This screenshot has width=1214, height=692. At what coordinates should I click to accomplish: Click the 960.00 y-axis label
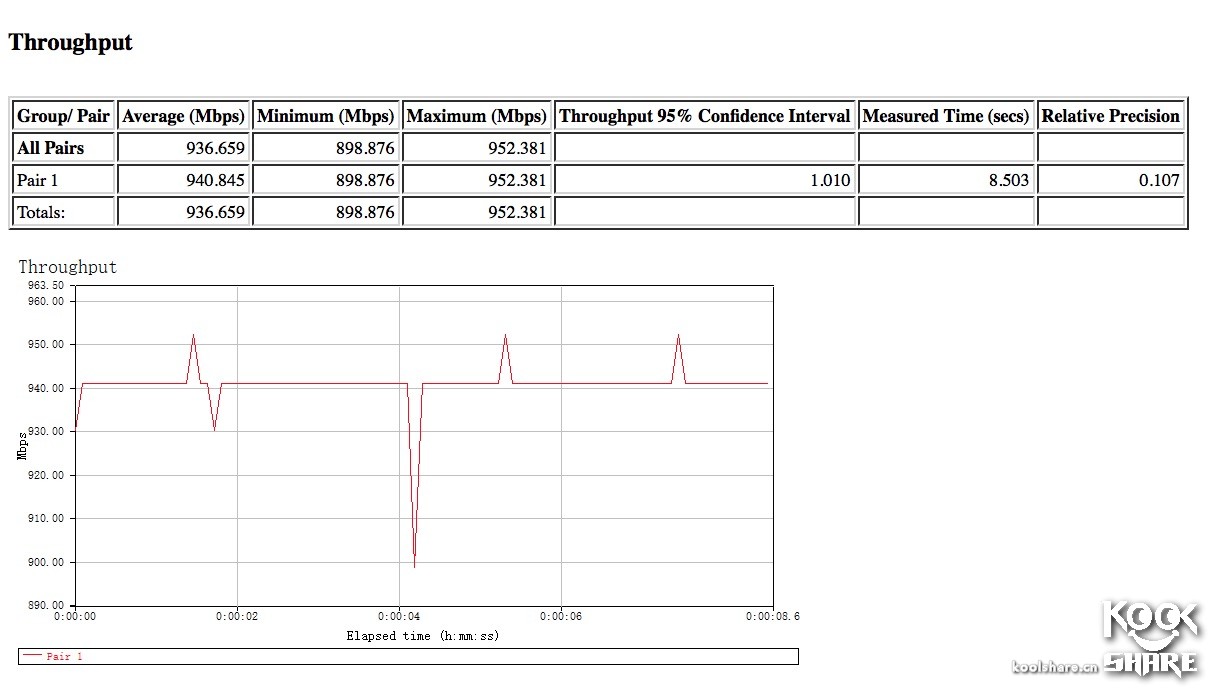[x=46, y=301]
